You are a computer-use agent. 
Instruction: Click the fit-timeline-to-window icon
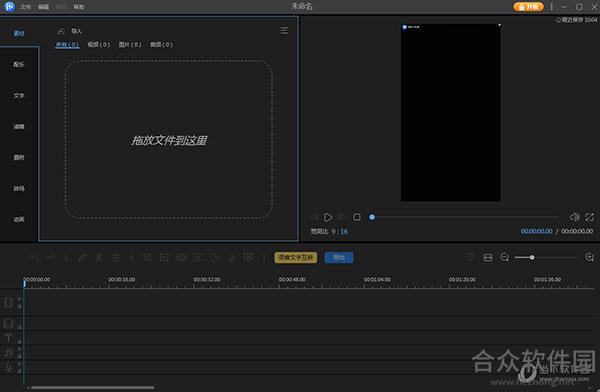(x=488, y=258)
